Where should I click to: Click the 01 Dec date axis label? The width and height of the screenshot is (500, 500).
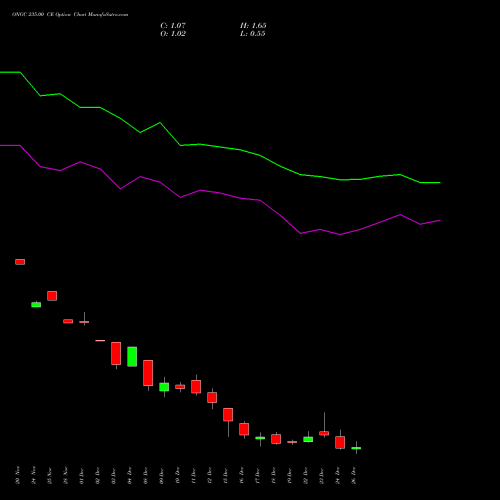[x=82, y=475]
